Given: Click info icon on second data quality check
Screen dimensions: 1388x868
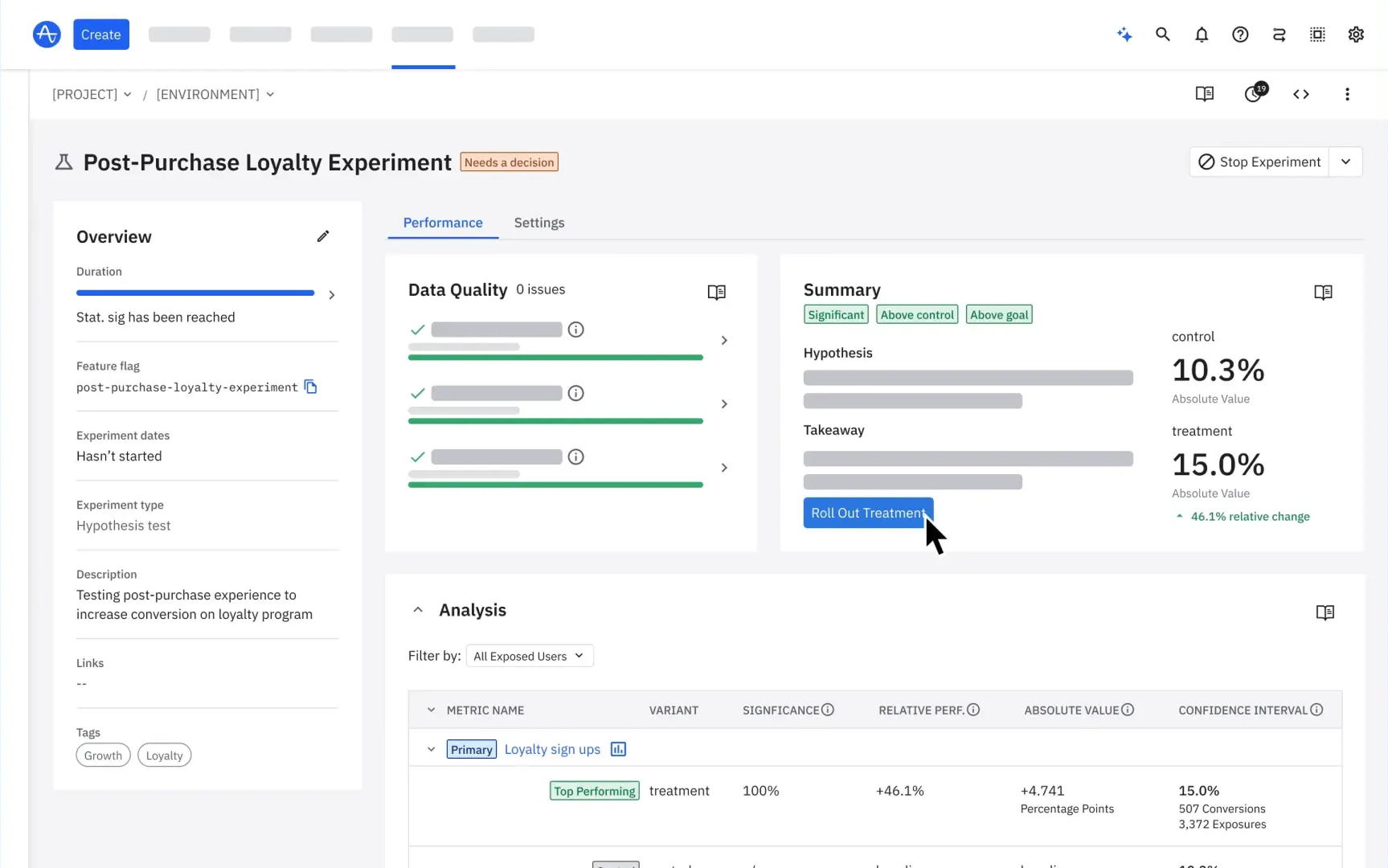Looking at the screenshot, I should pos(575,393).
